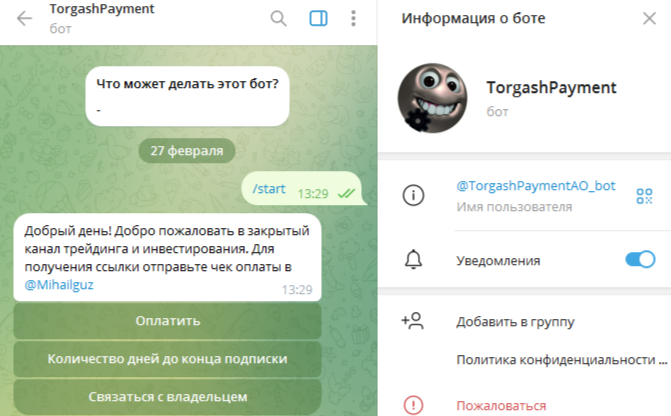Screen dimensions: 671x416
Task: Click the double check mark on /start
Action: point(346,194)
